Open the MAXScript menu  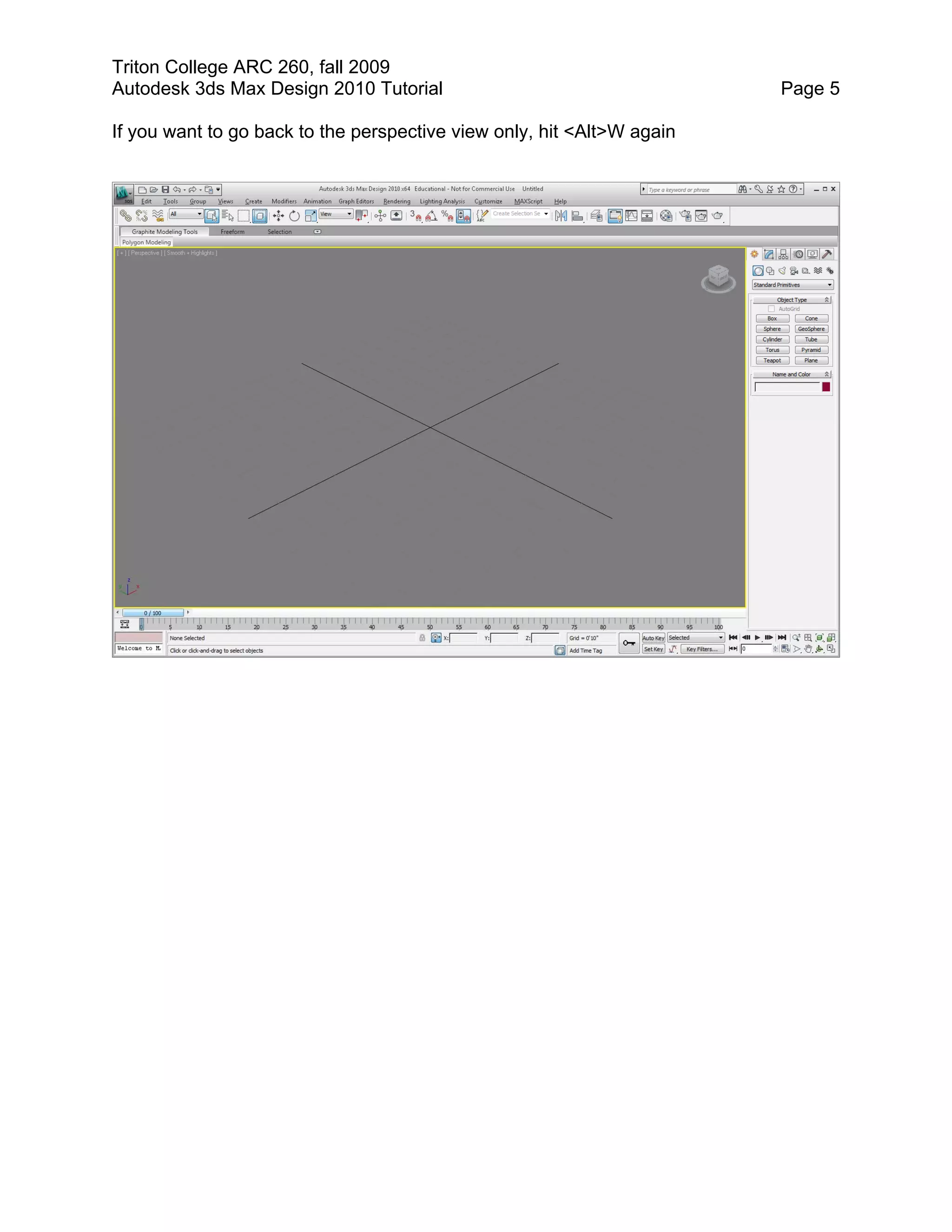click(x=529, y=201)
